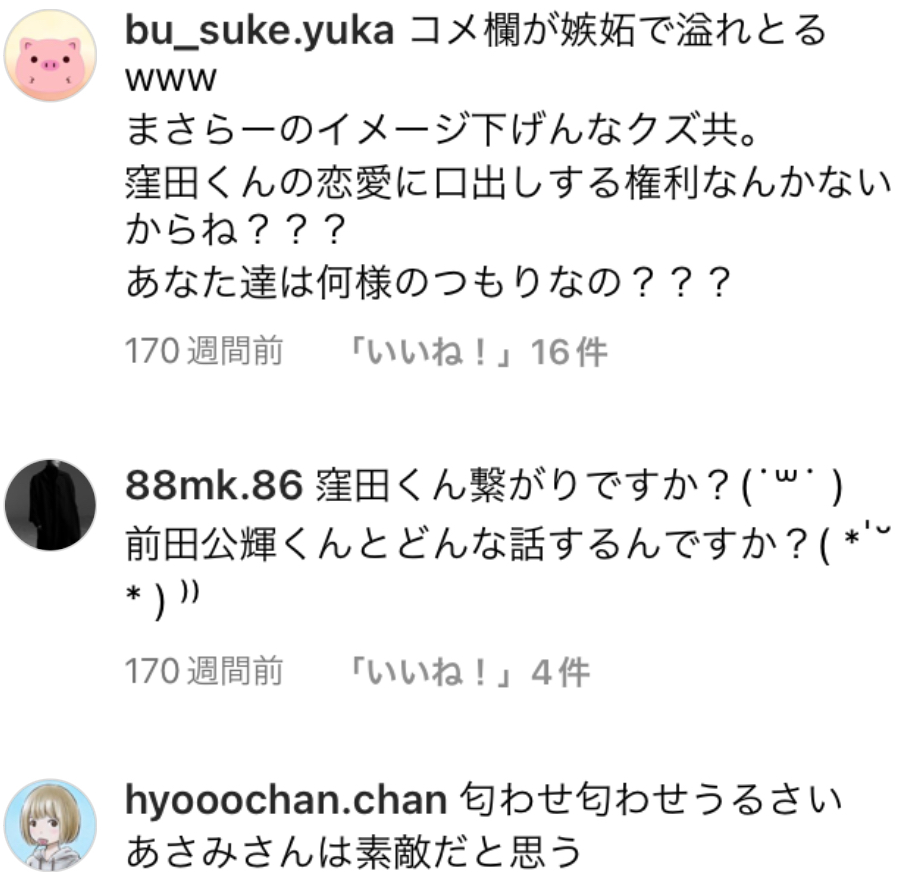Select comment text 匂わせ匂わせうるさい
The image size is (899, 887).
tap(651, 800)
